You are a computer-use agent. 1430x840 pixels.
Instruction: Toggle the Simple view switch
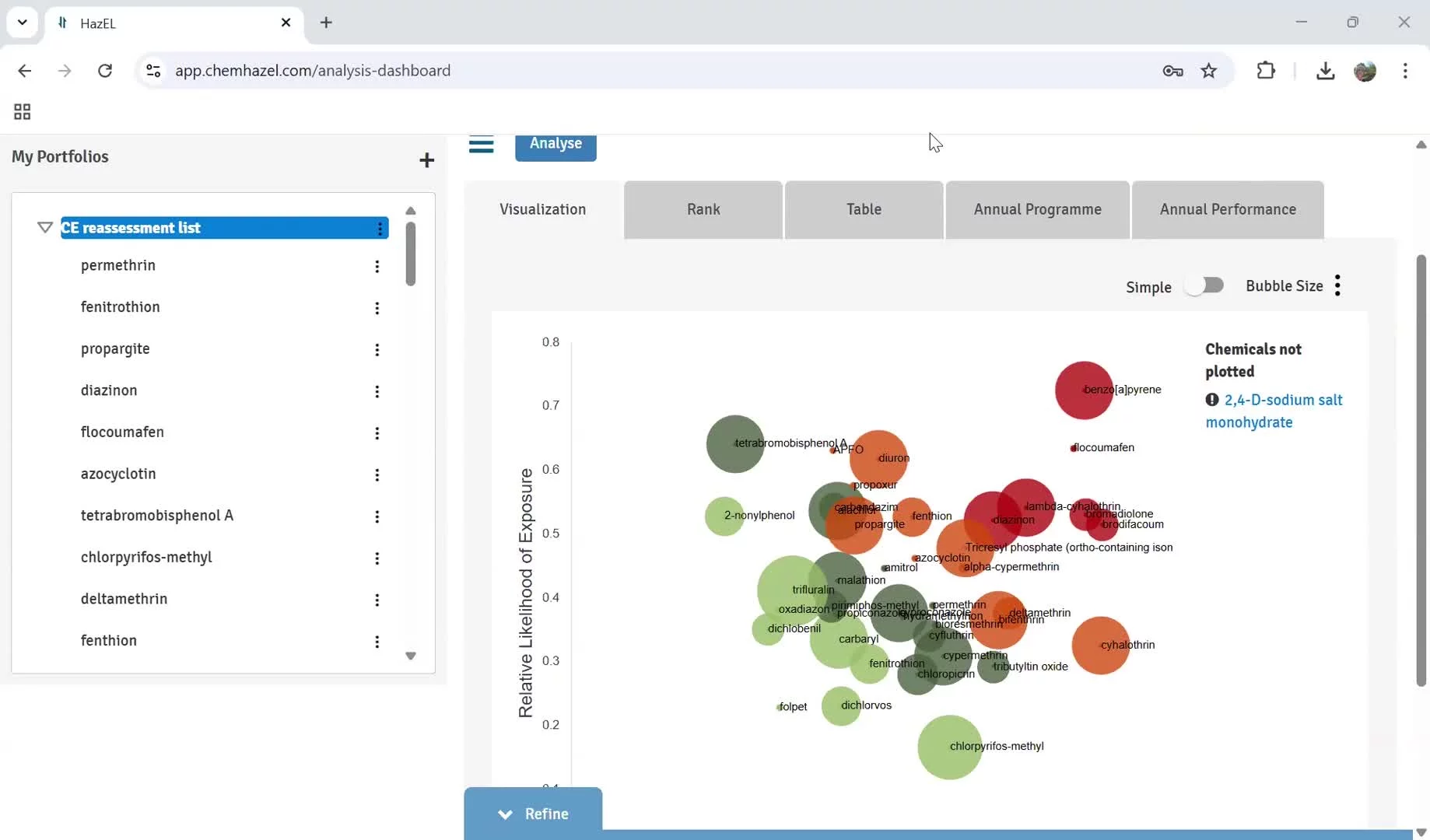(x=1204, y=285)
